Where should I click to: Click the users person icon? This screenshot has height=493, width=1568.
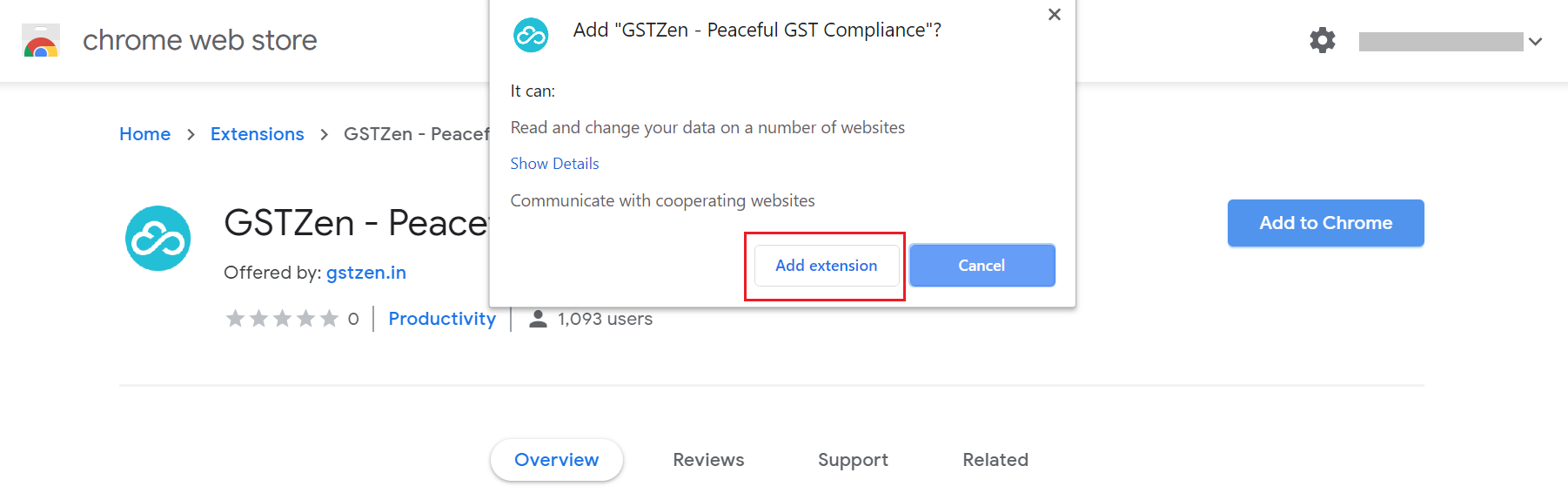(x=539, y=319)
